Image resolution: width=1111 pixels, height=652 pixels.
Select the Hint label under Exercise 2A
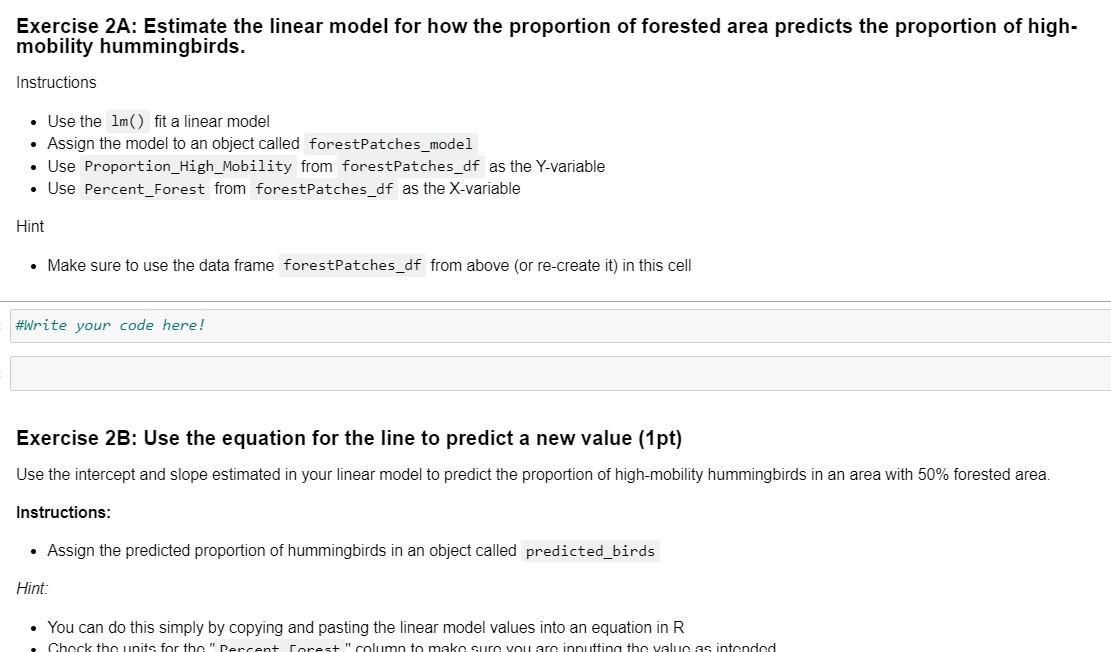pyautogui.click(x=29, y=226)
